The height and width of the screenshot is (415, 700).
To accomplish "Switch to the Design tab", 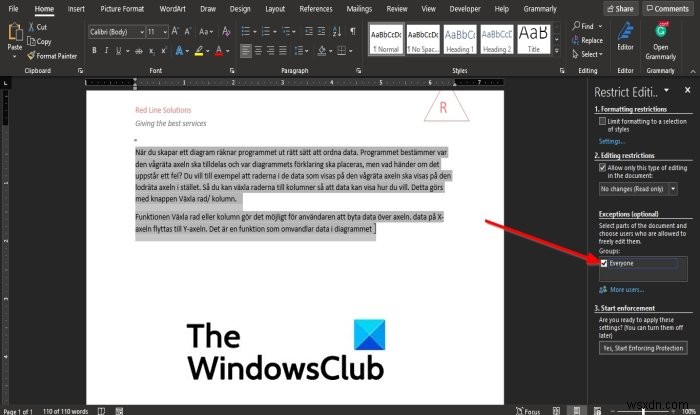I will coord(240,8).
